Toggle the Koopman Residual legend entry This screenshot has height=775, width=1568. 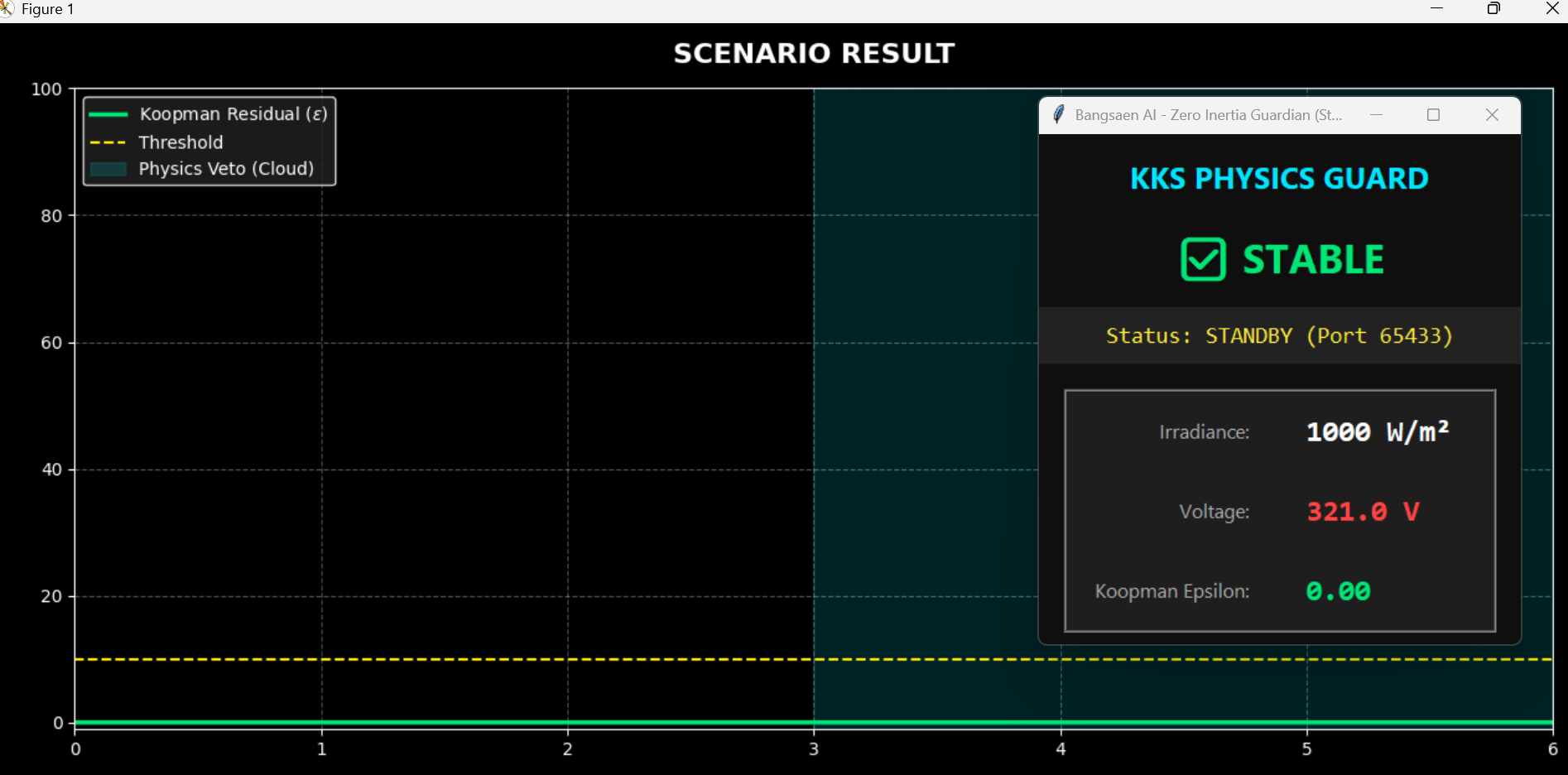233,113
